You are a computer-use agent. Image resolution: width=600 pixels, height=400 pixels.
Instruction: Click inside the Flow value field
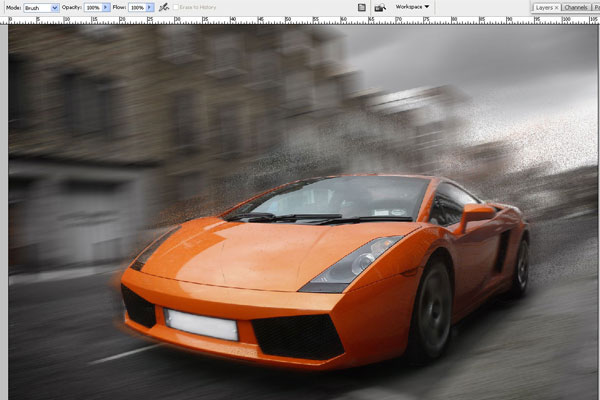click(137, 7)
